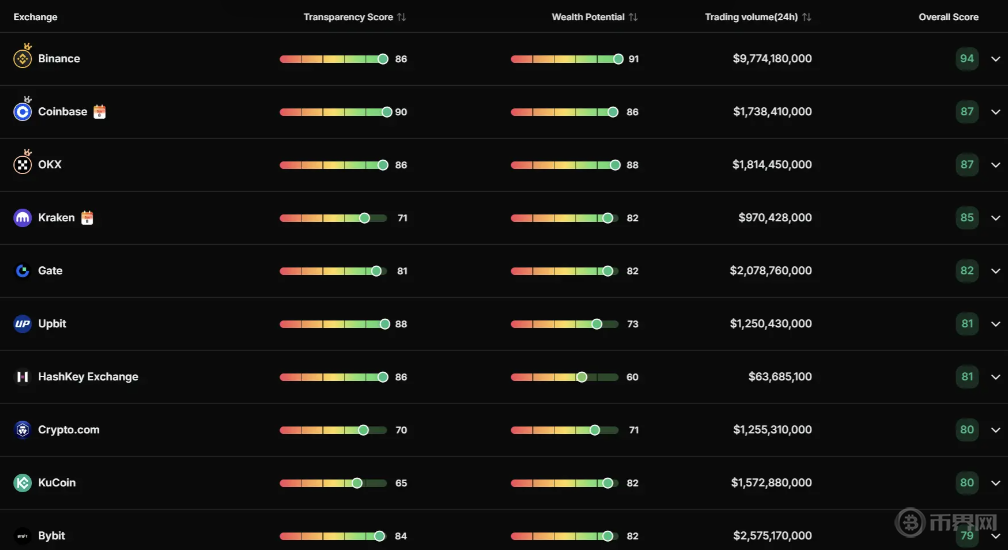Screen dimensions: 1008x550
Task: Click the Overall Score column header
Action: point(948,17)
